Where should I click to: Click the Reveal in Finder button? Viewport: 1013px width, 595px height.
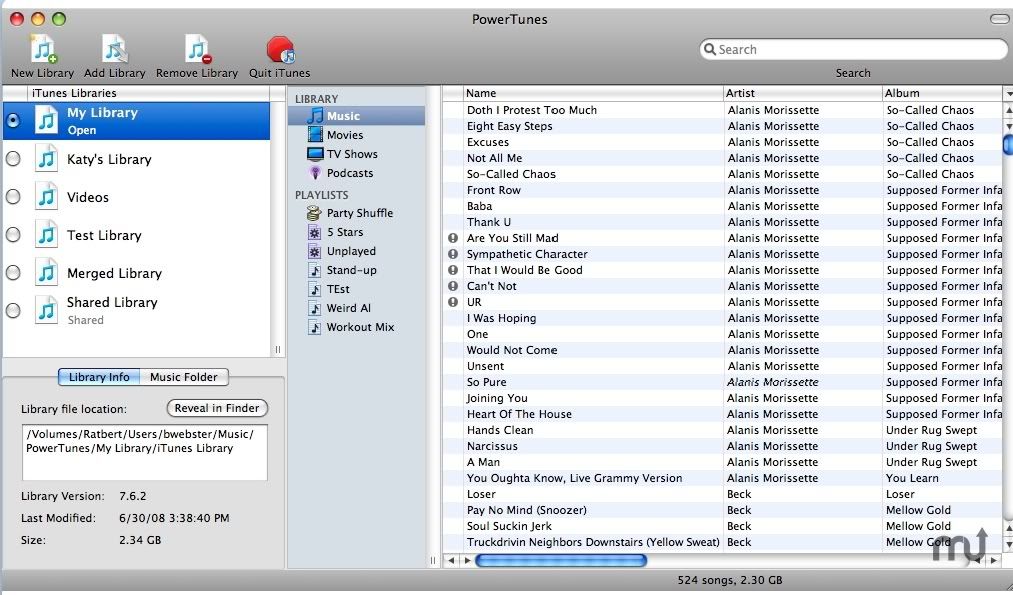217,408
